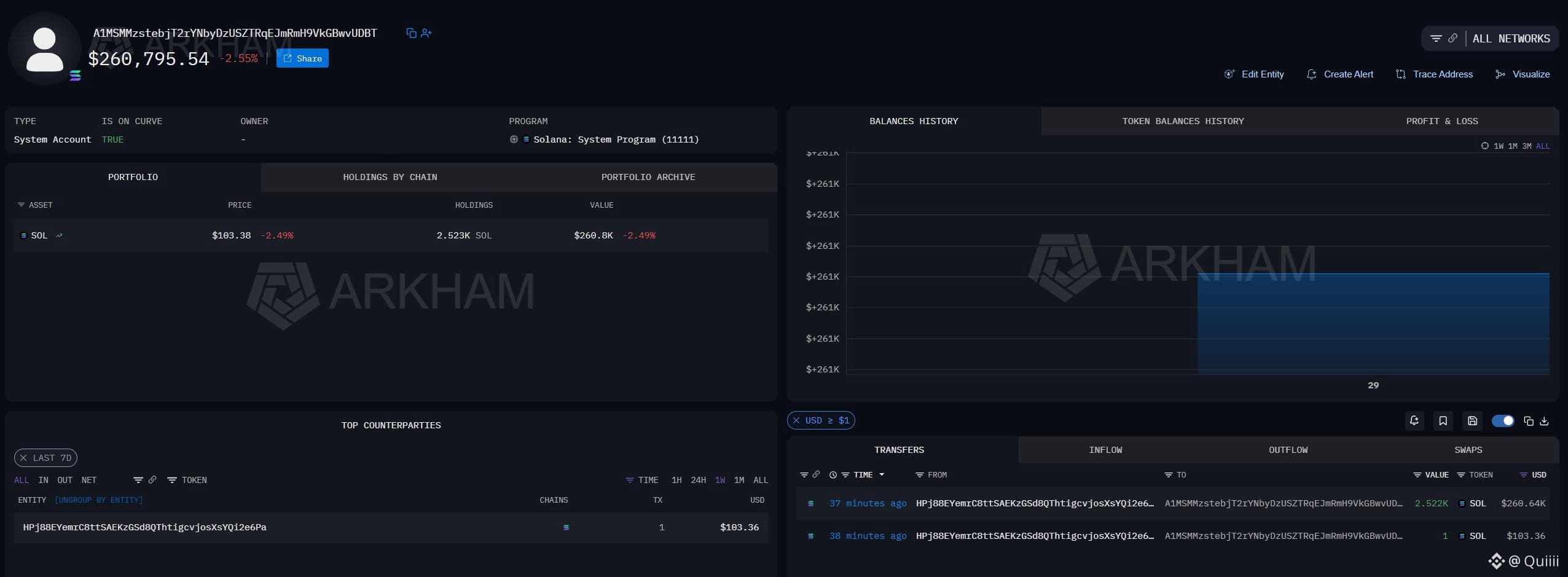Switch to the Holdings By Chain tab
Image resolution: width=1568 pixels, height=577 pixels.
tap(390, 177)
